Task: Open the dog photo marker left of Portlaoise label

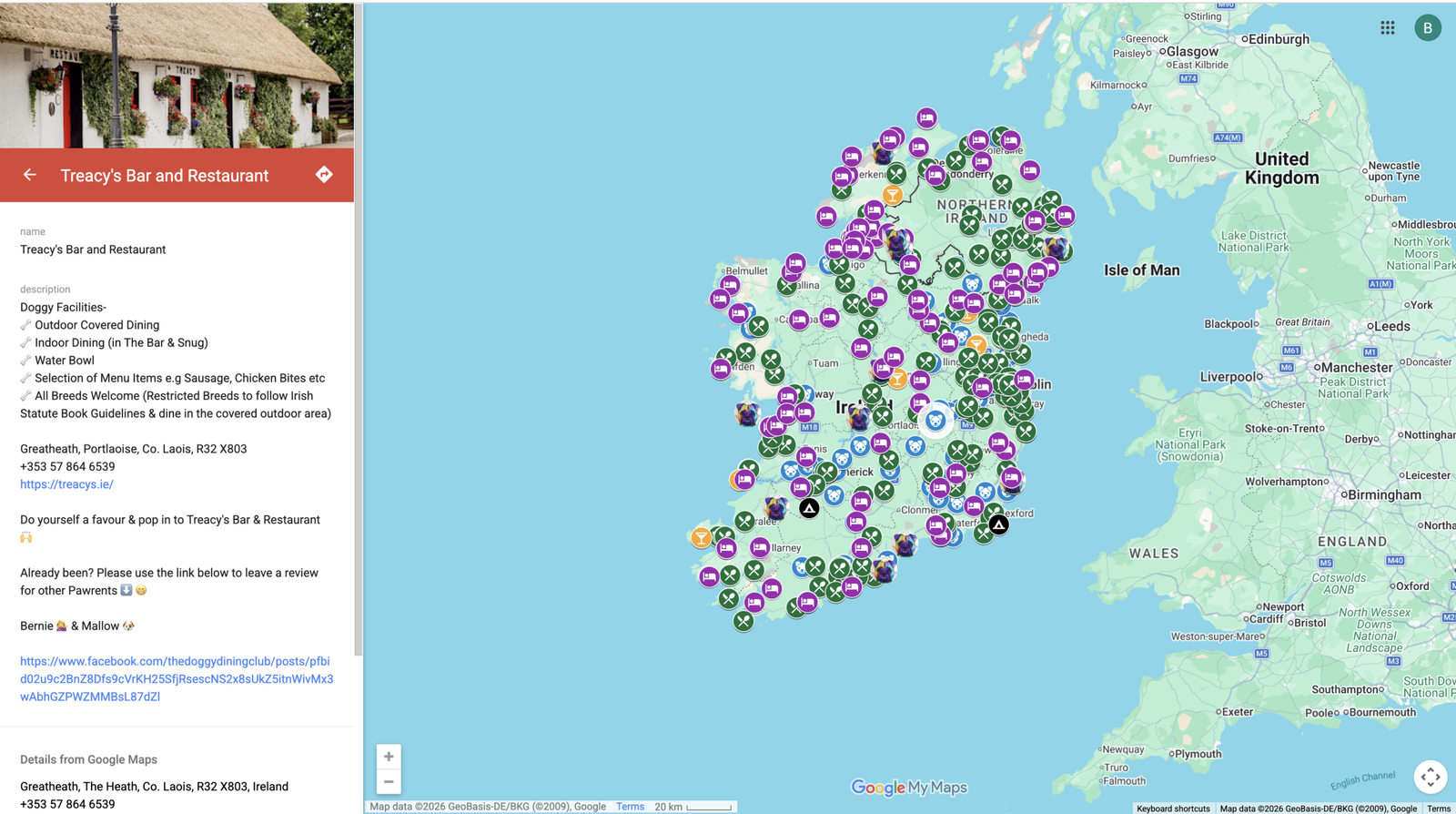Action: [859, 418]
